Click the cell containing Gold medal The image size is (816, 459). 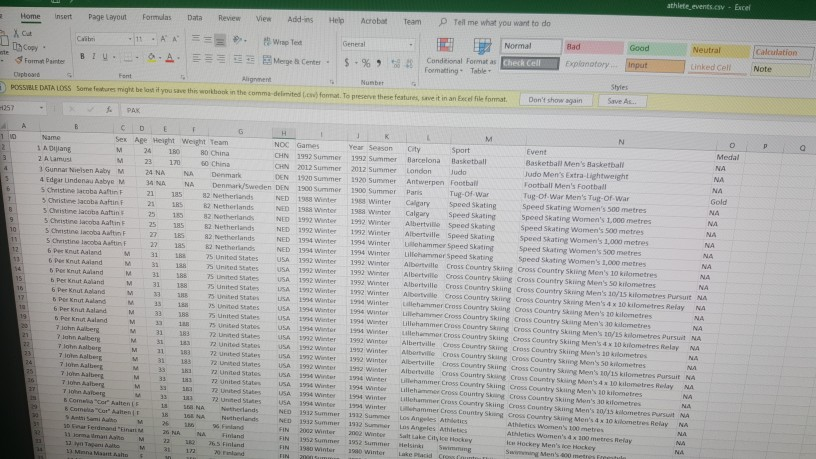pos(718,202)
